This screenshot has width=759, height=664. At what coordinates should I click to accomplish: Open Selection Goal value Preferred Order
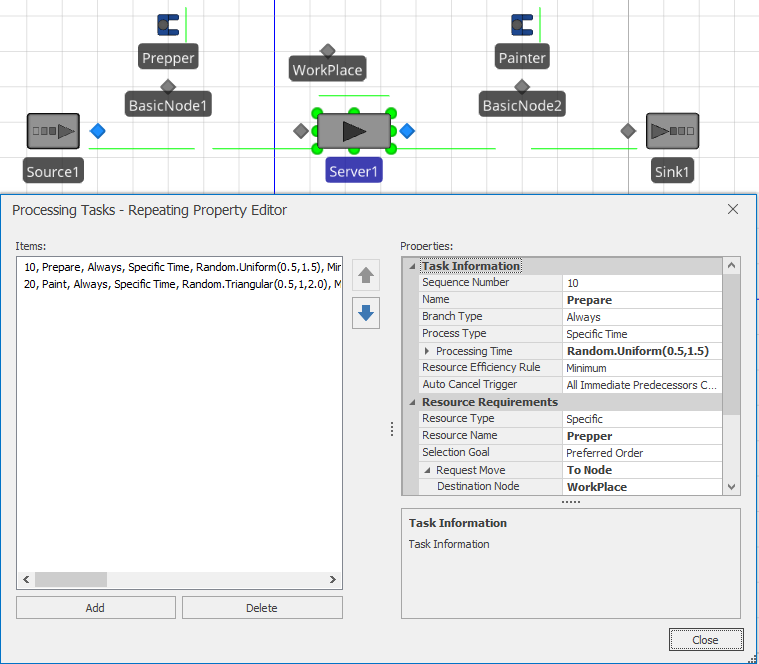642,453
